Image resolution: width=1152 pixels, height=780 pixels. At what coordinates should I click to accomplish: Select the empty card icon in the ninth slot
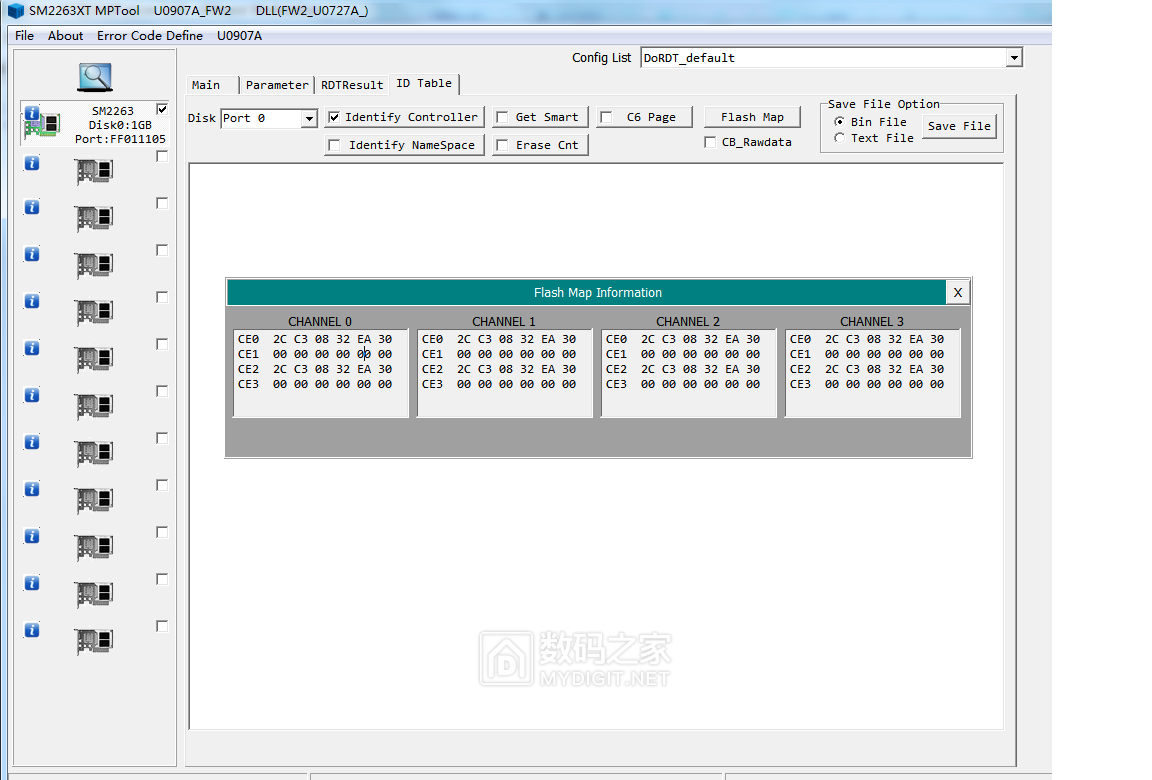[x=94, y=501]
